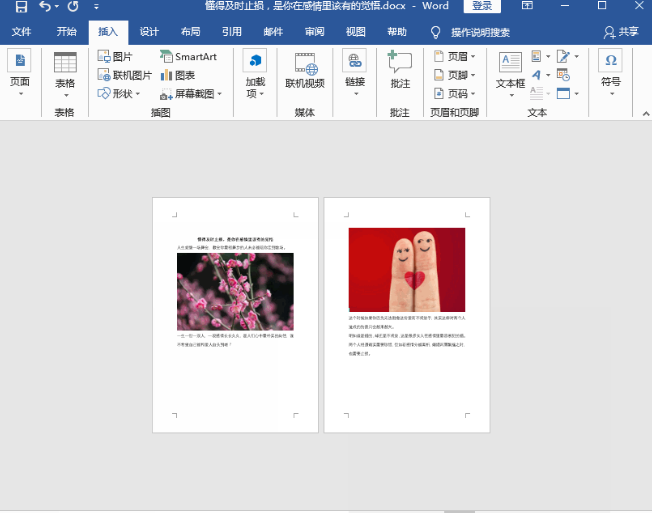Switch to the 布局 ribbon tab
Image resolution: width=652 pixels, height=513 pixels.
(x=190, y=32)
